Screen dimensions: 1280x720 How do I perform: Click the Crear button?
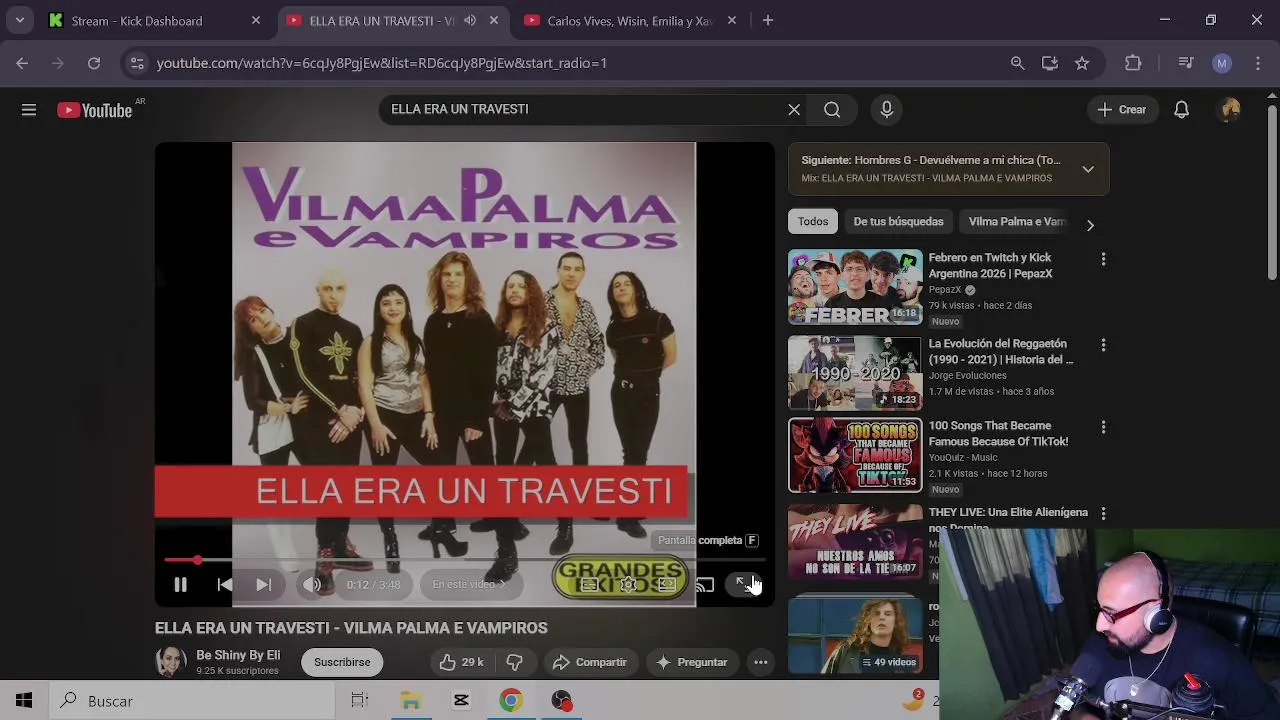pos(1122,110)
